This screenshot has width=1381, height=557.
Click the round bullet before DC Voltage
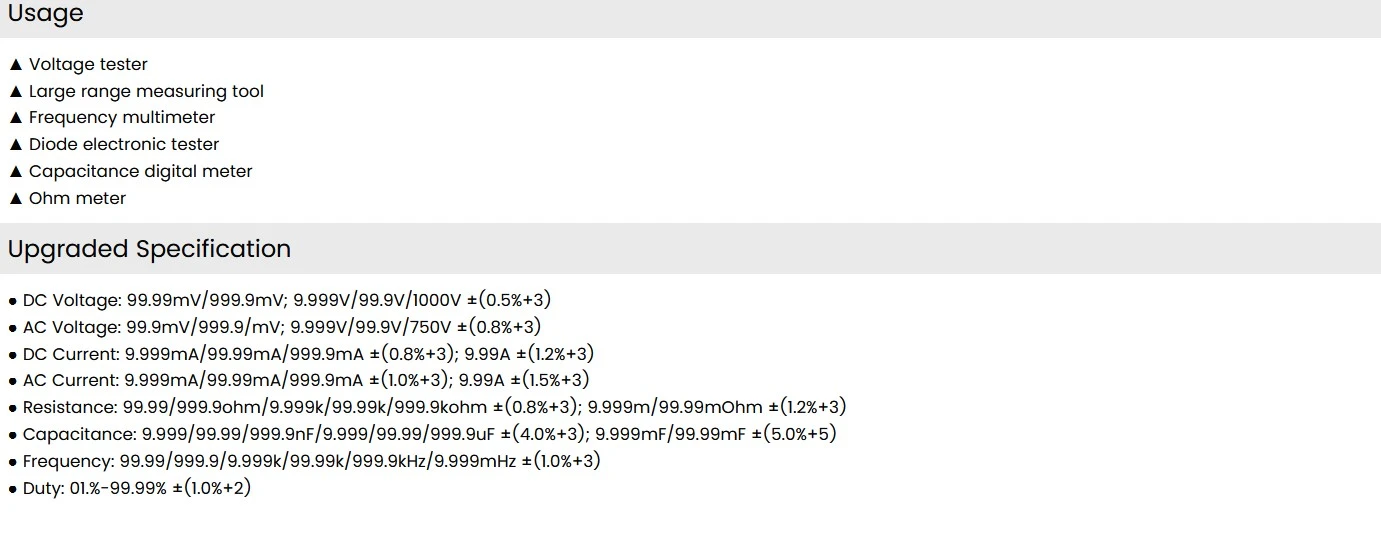click(x=13, y=301)
